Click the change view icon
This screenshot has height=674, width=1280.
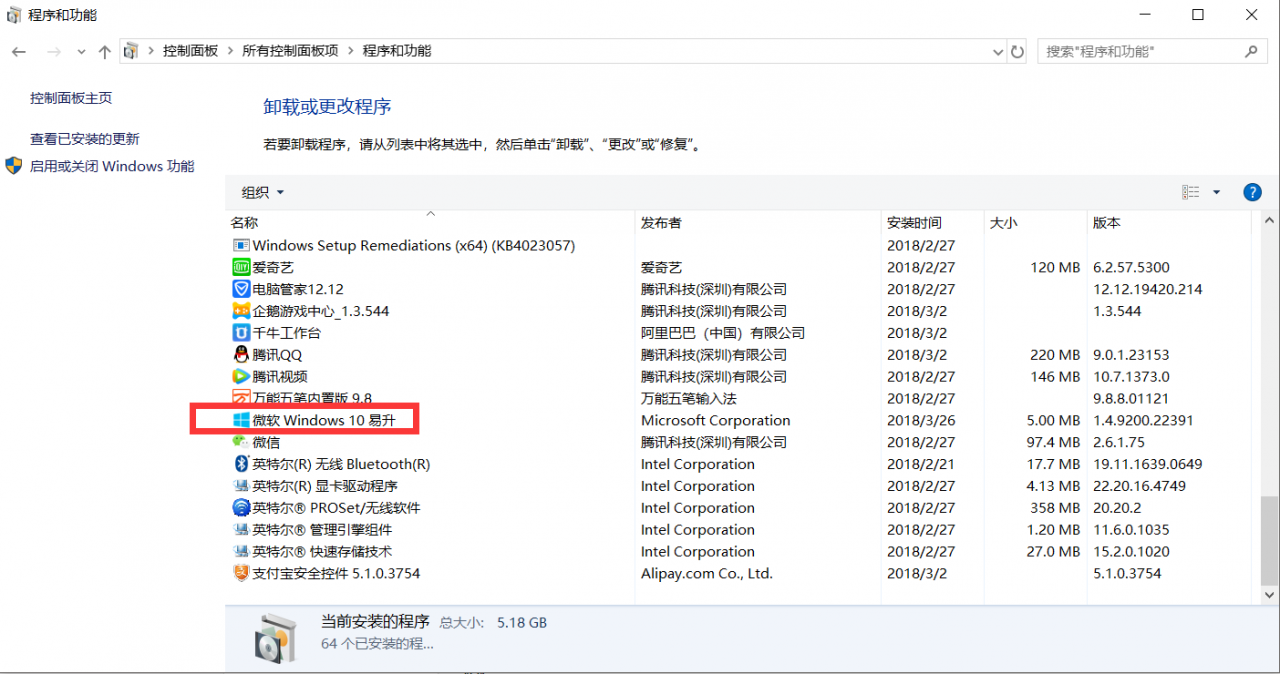pos(1191,192)
